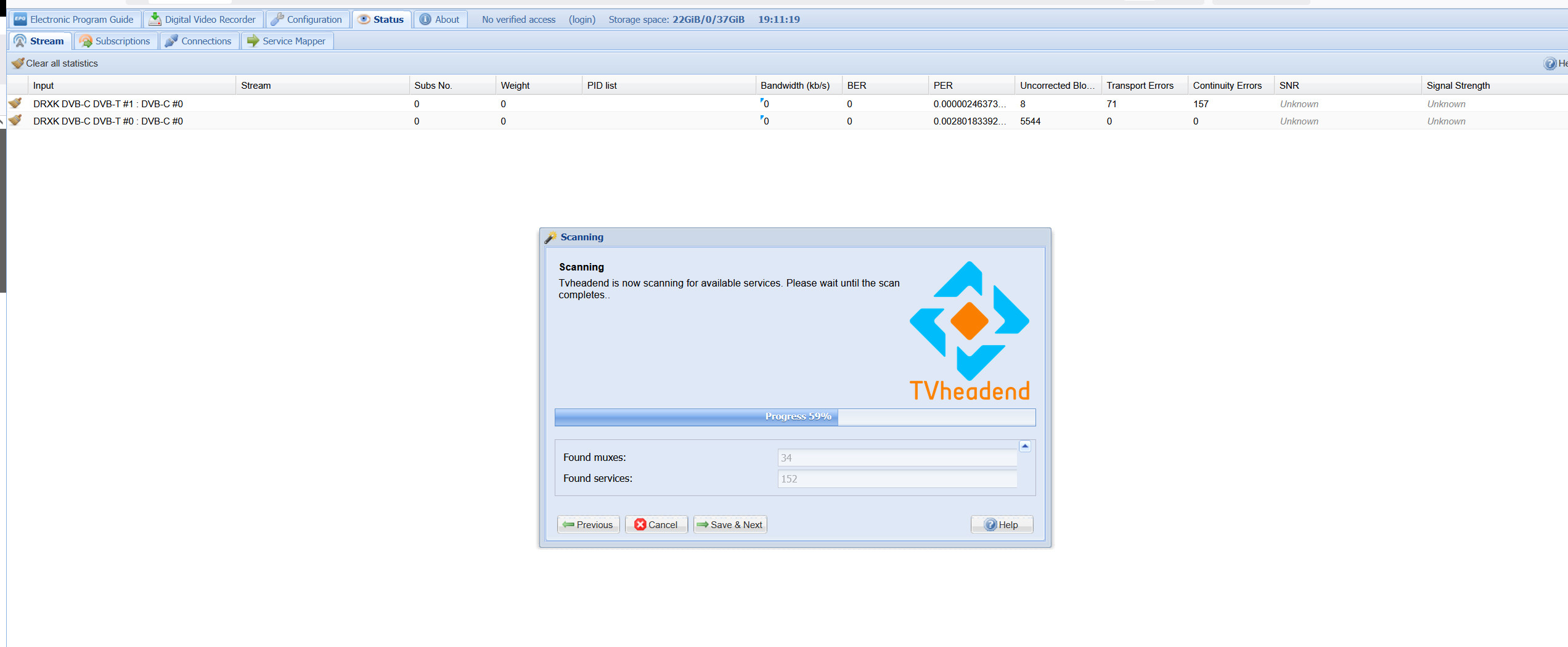Open the Electronic Program Guide tab
The height and width of the screenshot is (647, 1568).
tap(75, 19)
